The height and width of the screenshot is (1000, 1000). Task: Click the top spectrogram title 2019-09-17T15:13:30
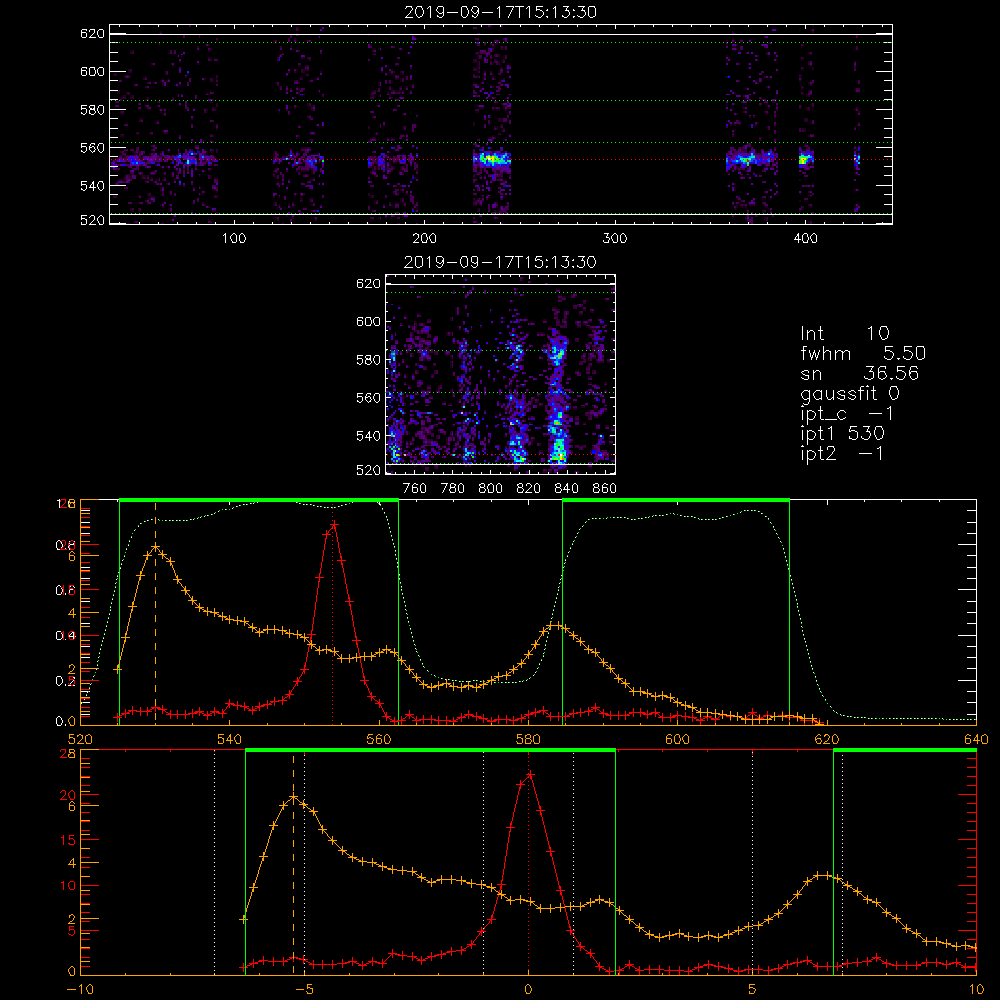pyautogui.click(x=500, y=12)
